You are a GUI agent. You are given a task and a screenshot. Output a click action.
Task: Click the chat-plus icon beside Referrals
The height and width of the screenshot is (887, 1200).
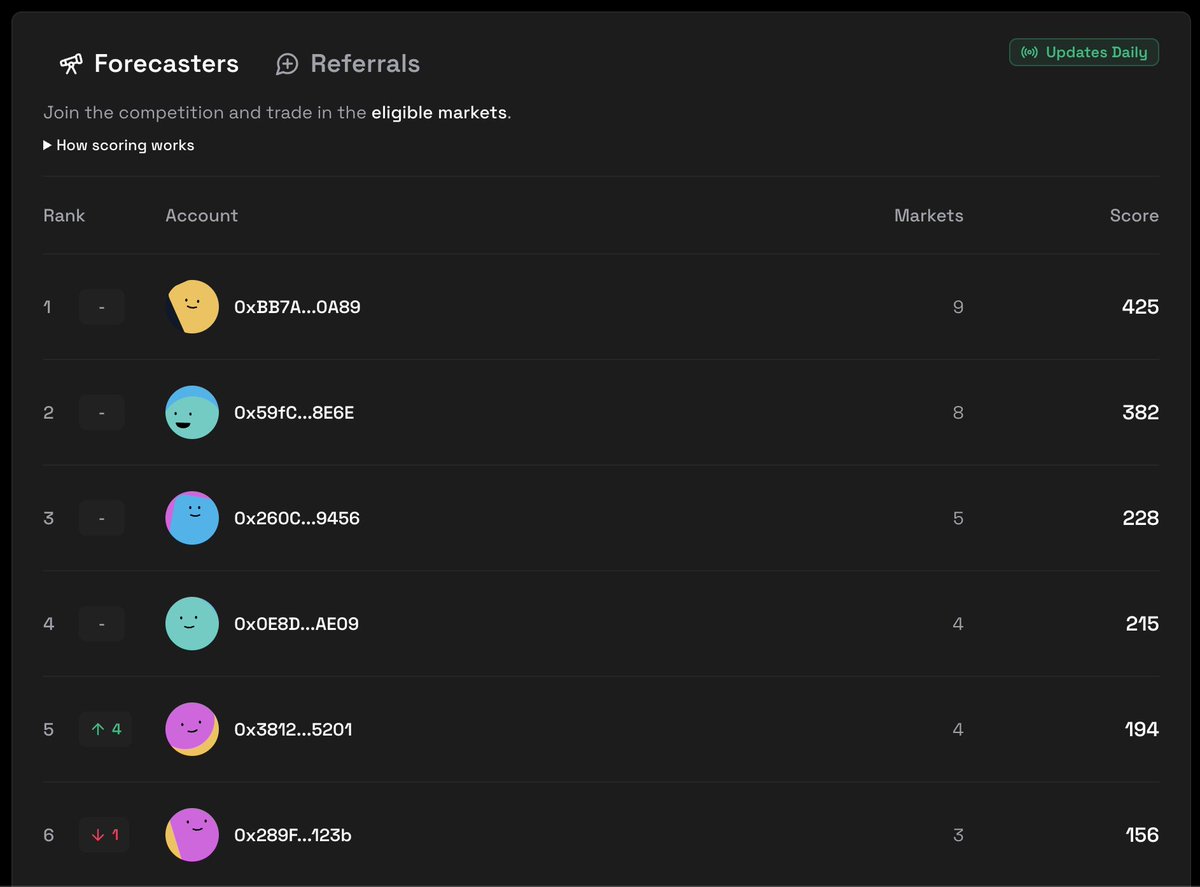tap(287, 64)
